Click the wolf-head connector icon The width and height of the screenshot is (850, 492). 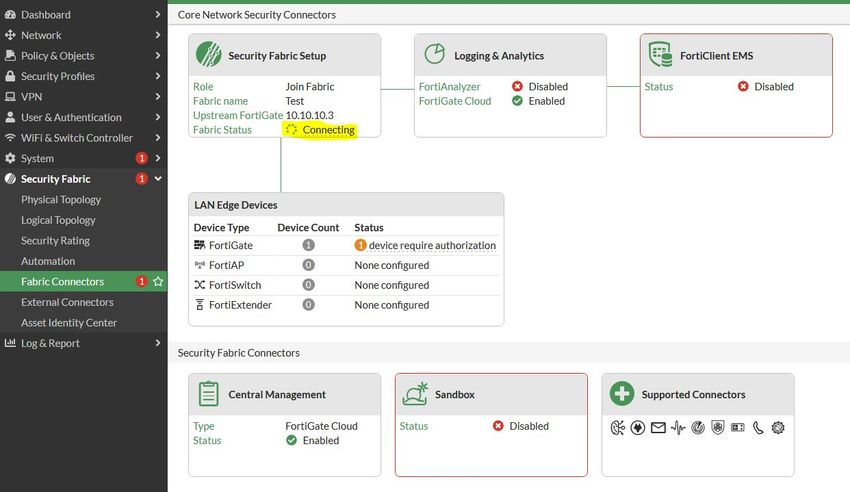click(638, 428)
